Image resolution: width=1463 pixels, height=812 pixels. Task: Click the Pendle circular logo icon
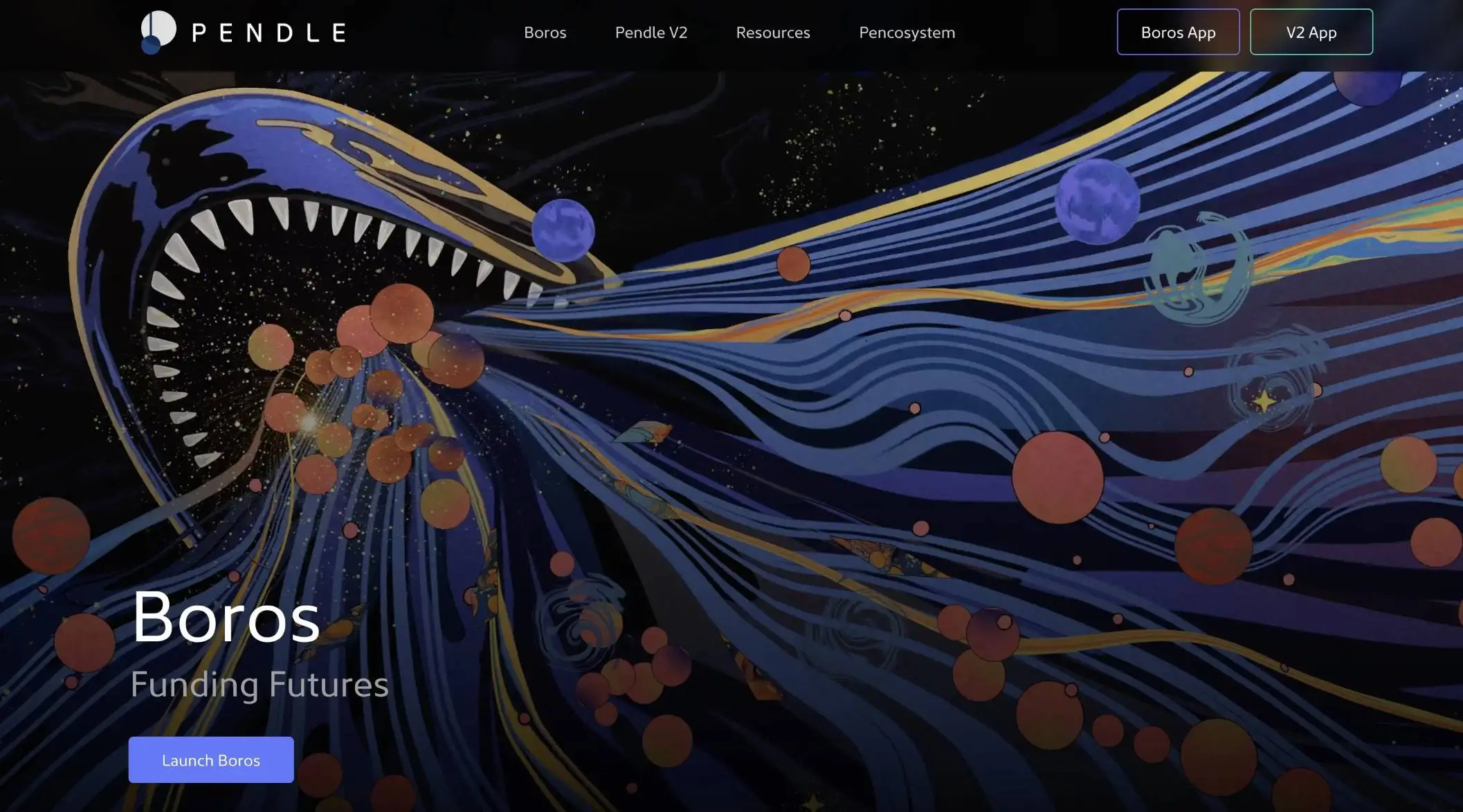click(x=158, y=32)
